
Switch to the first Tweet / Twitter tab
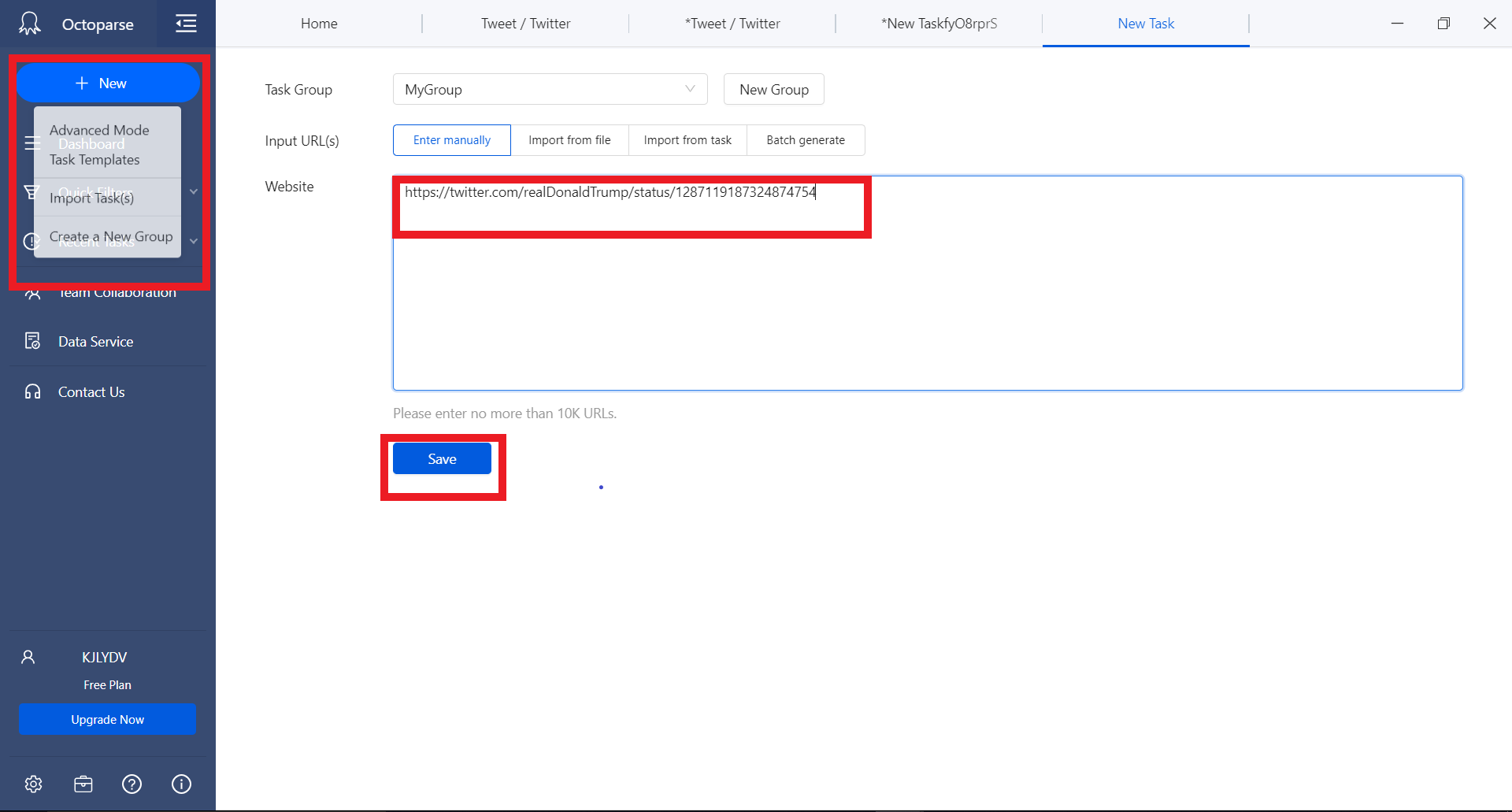pyautogui.click(x=526, y=24)
